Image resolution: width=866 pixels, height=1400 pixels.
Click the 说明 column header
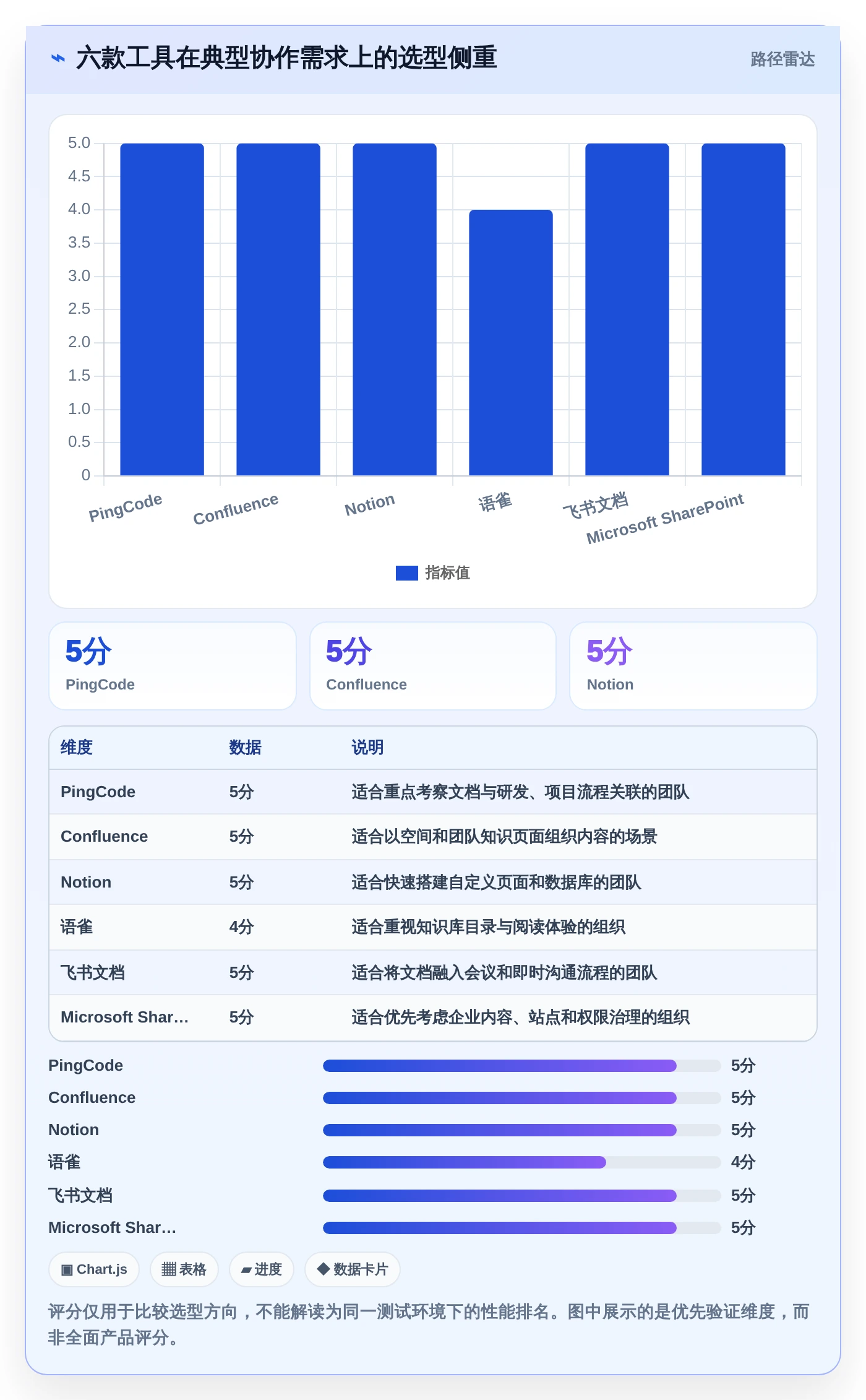pos(367,748)
